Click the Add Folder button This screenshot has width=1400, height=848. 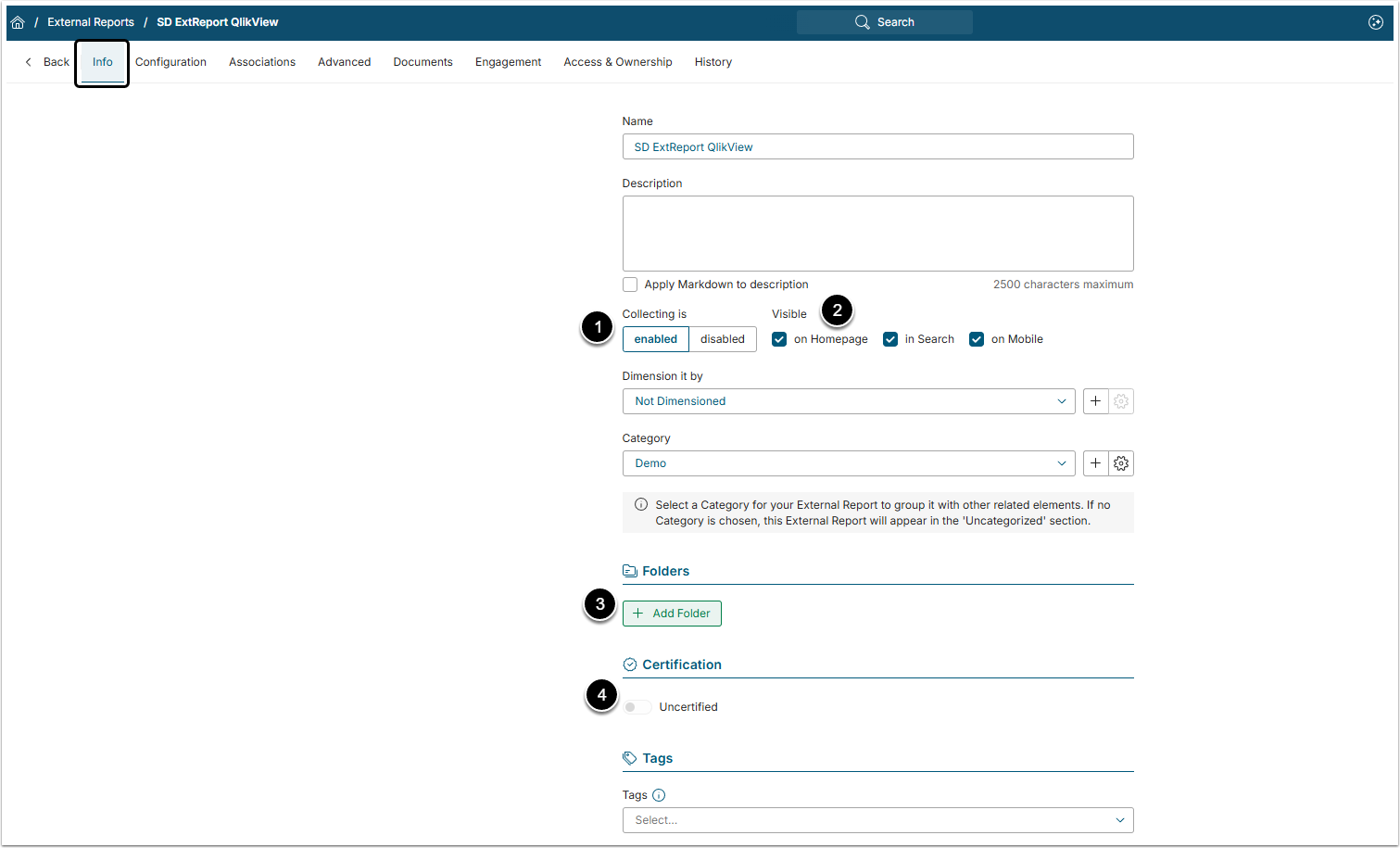tap(672, 614)
